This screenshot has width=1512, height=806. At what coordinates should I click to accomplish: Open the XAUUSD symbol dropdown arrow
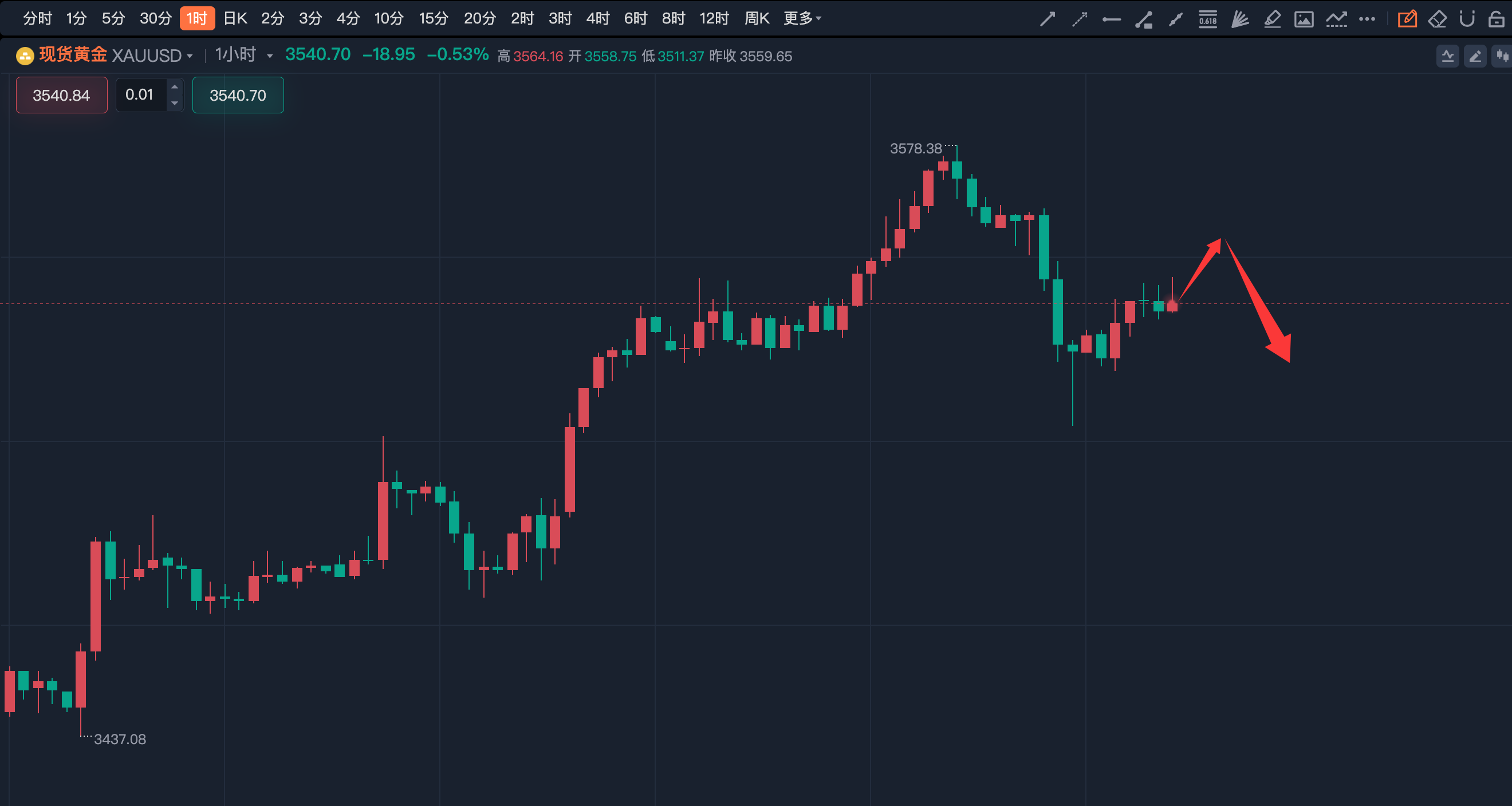pos(190,56)
